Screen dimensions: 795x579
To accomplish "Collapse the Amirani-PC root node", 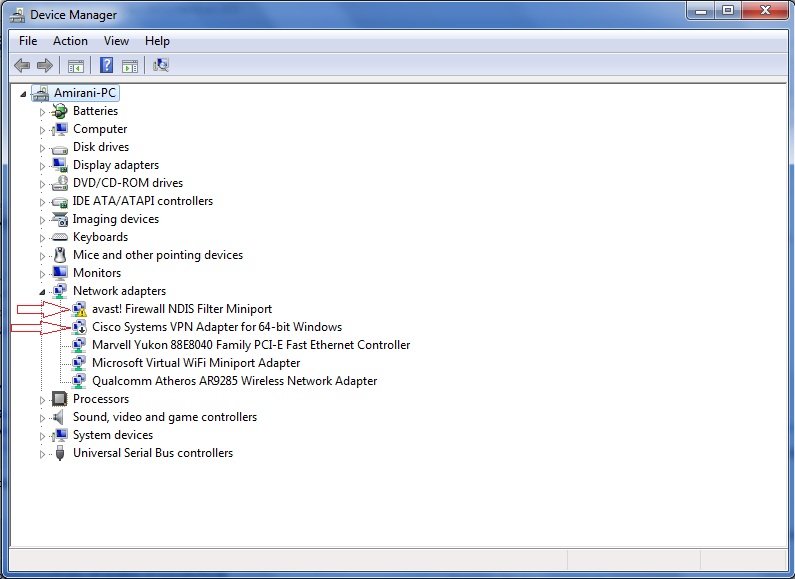I will click(23, 94).
